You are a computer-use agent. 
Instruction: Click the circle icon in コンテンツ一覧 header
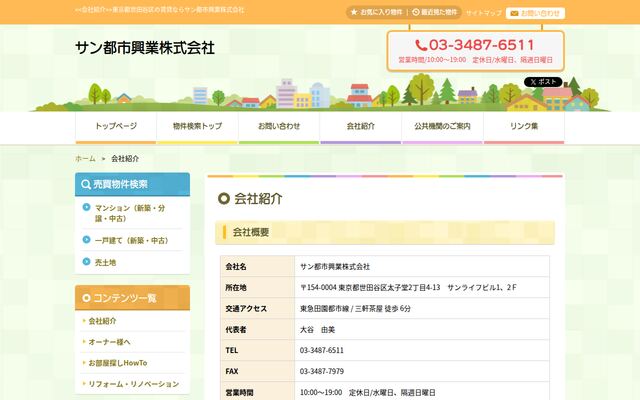tap(86, 298)
